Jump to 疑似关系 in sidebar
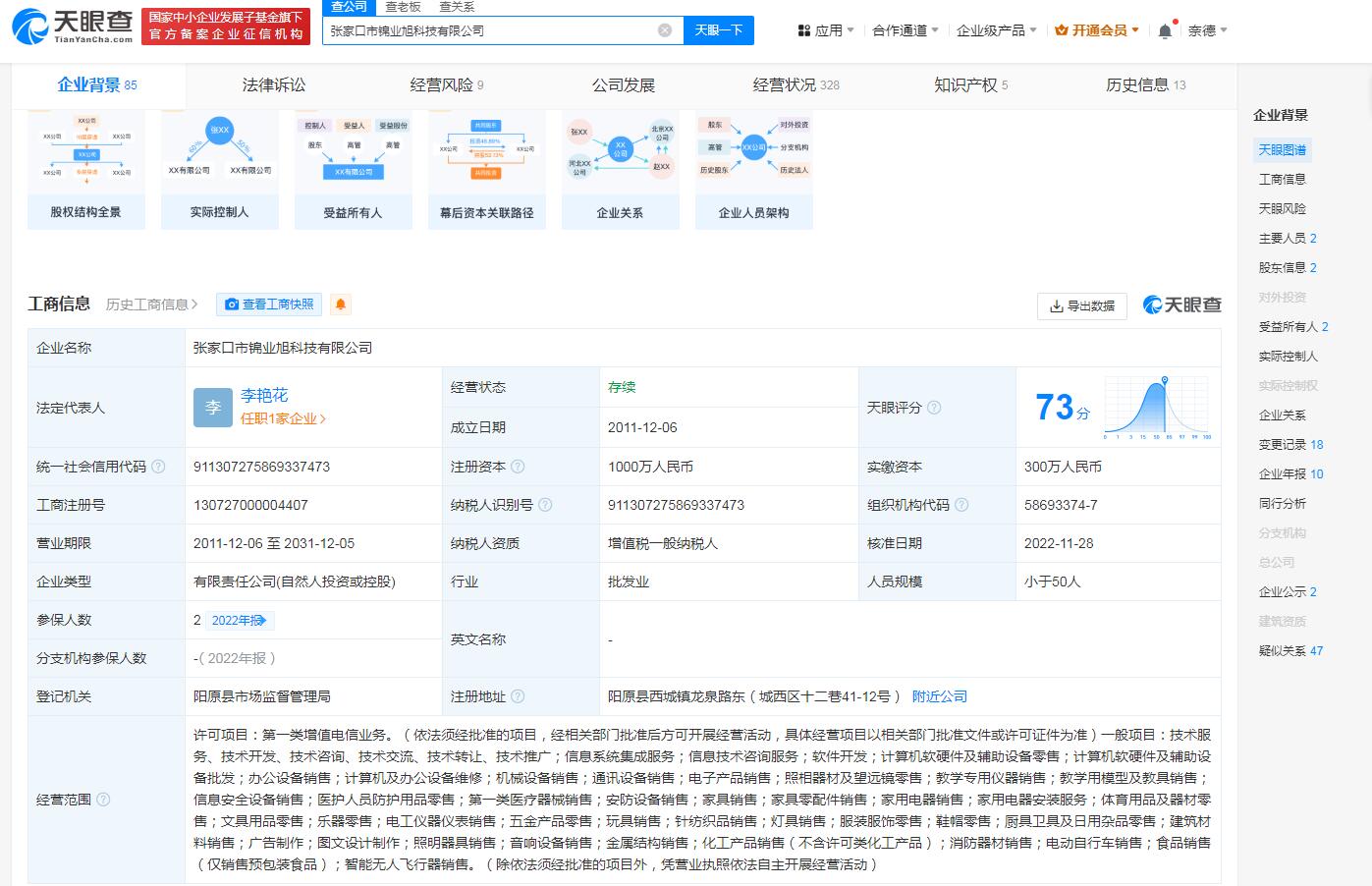Viewport: 1372px width, 886px height. pyautogui.click(x=1291, y=651)
